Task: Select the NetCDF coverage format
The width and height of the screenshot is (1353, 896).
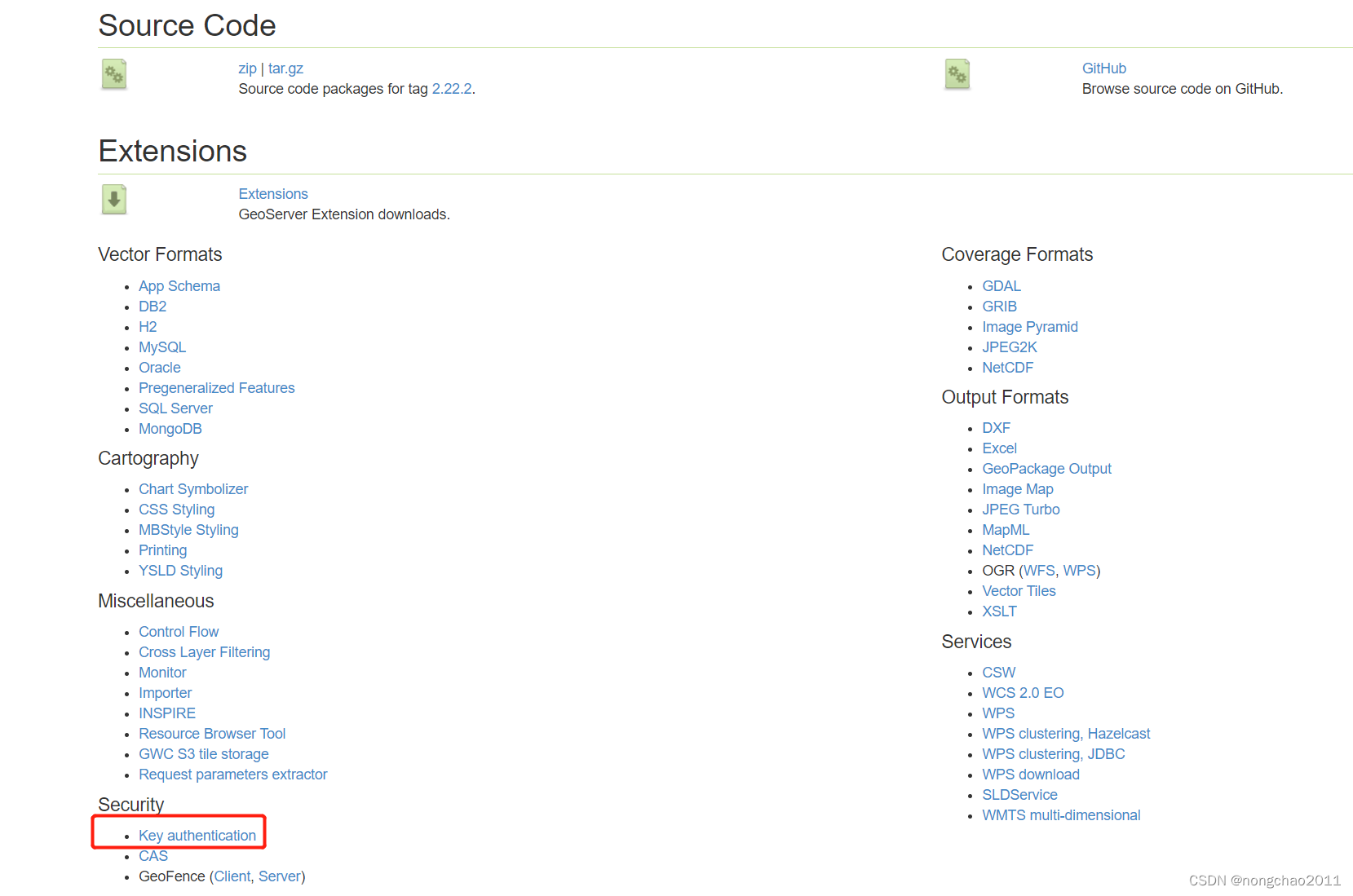Action: coord(1007,368)
